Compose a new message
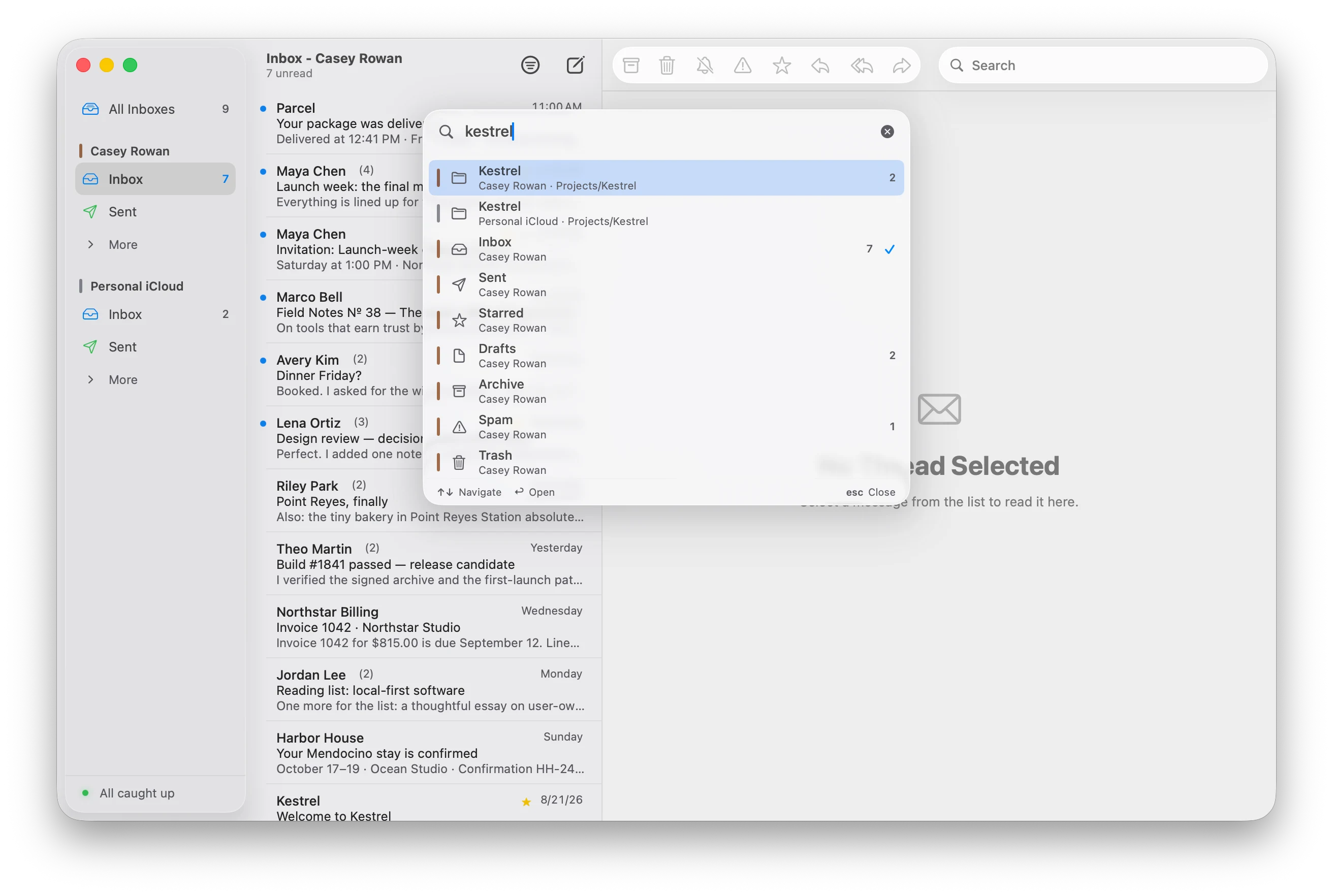1333x896 pixels. coord(575,65)
